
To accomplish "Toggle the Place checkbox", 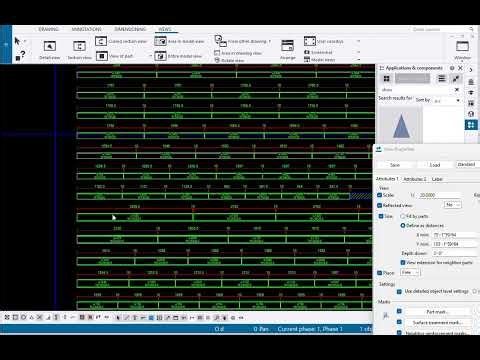I will coord(379,273).
